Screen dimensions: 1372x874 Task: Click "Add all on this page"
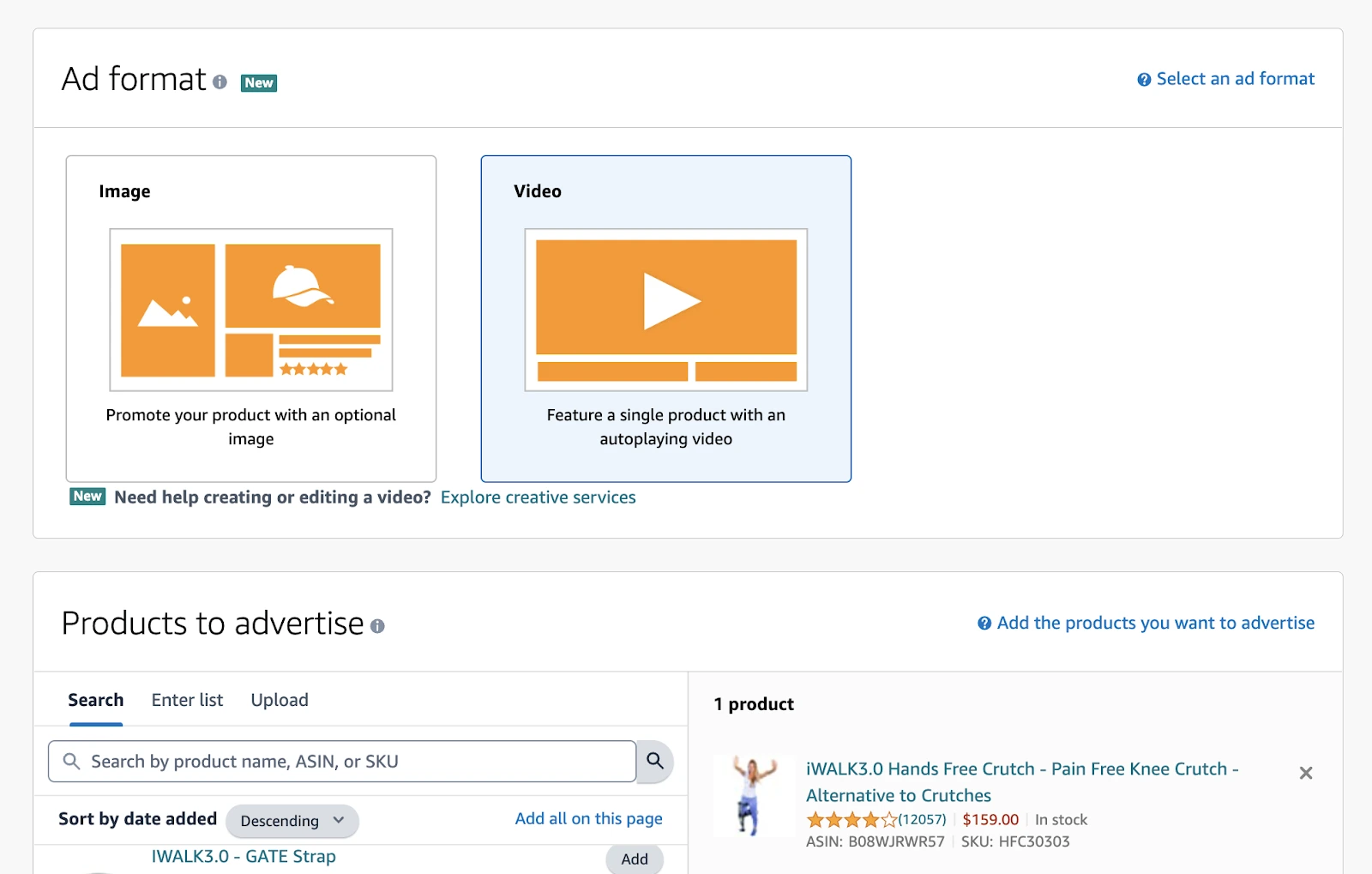tap(588, 818)
